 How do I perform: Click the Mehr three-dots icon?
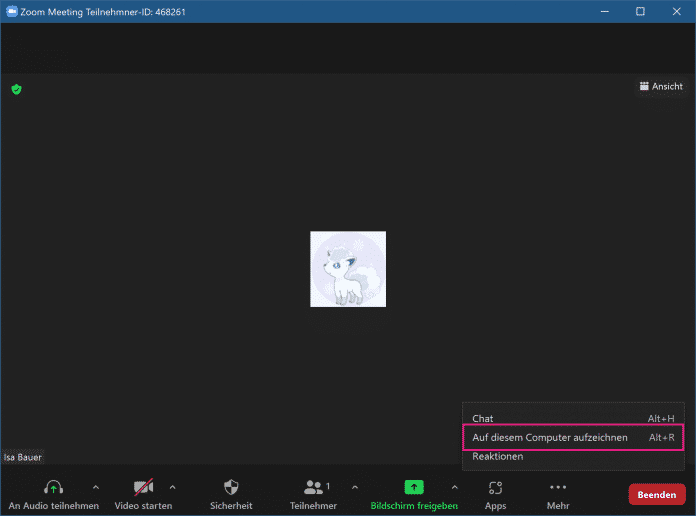558,487
